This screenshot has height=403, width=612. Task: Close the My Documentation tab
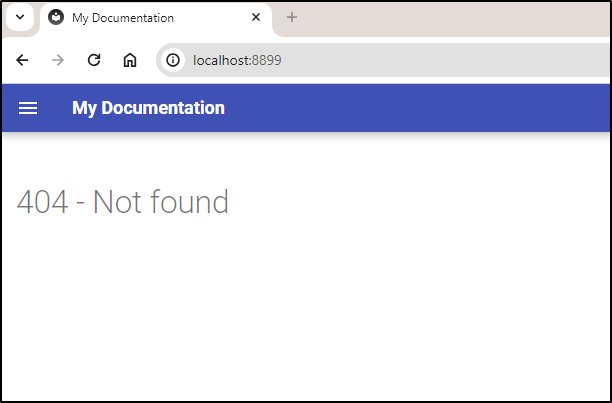256,17
